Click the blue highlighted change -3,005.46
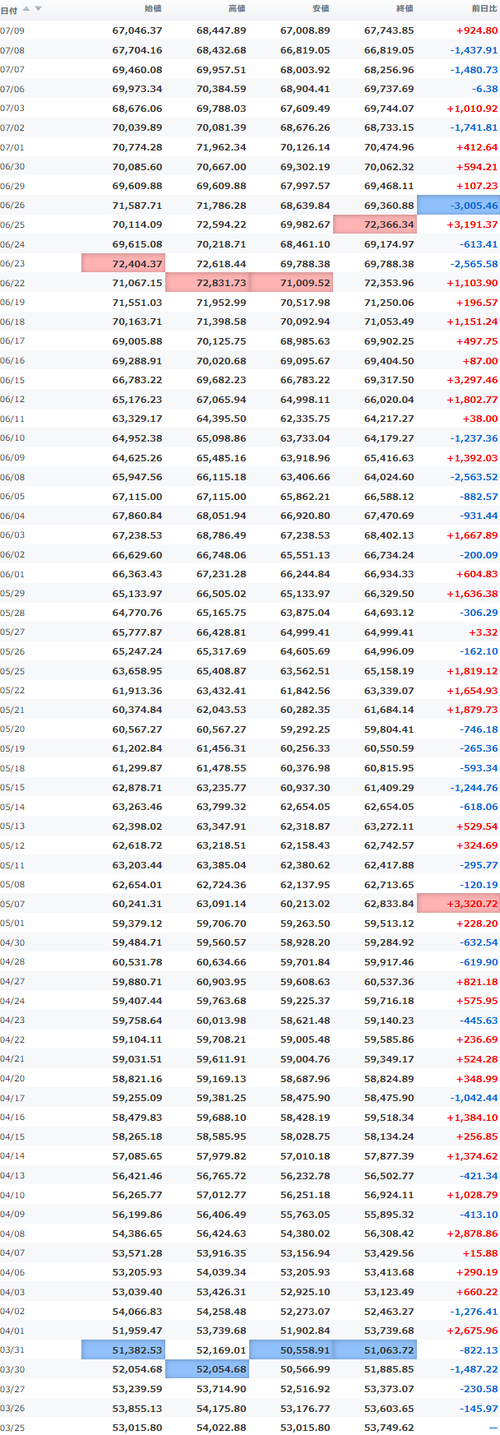 (x=458, y=205)
